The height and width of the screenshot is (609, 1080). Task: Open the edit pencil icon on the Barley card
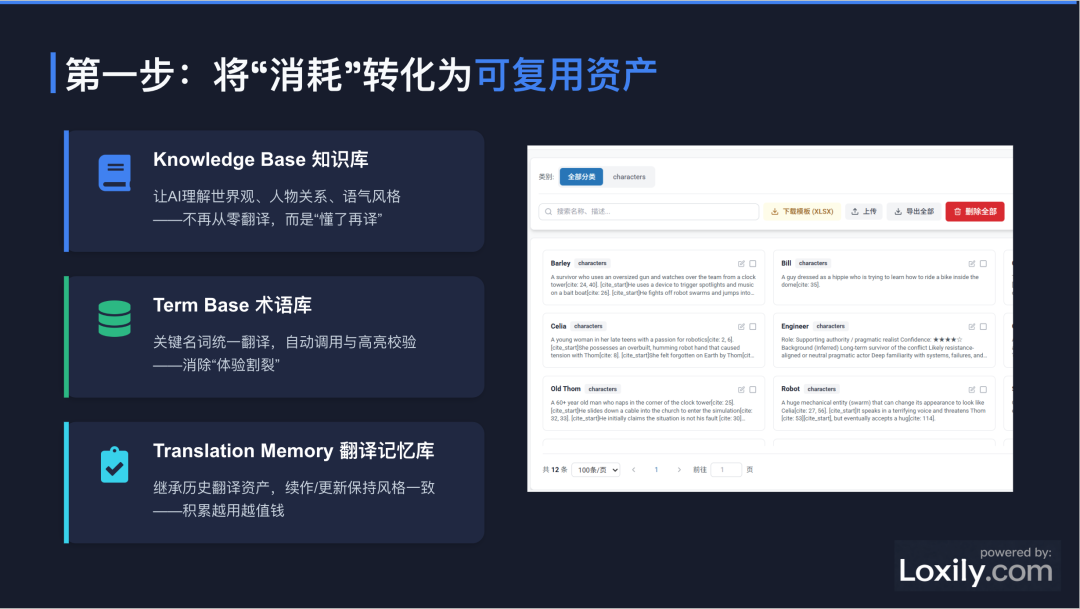coord(741,263)
